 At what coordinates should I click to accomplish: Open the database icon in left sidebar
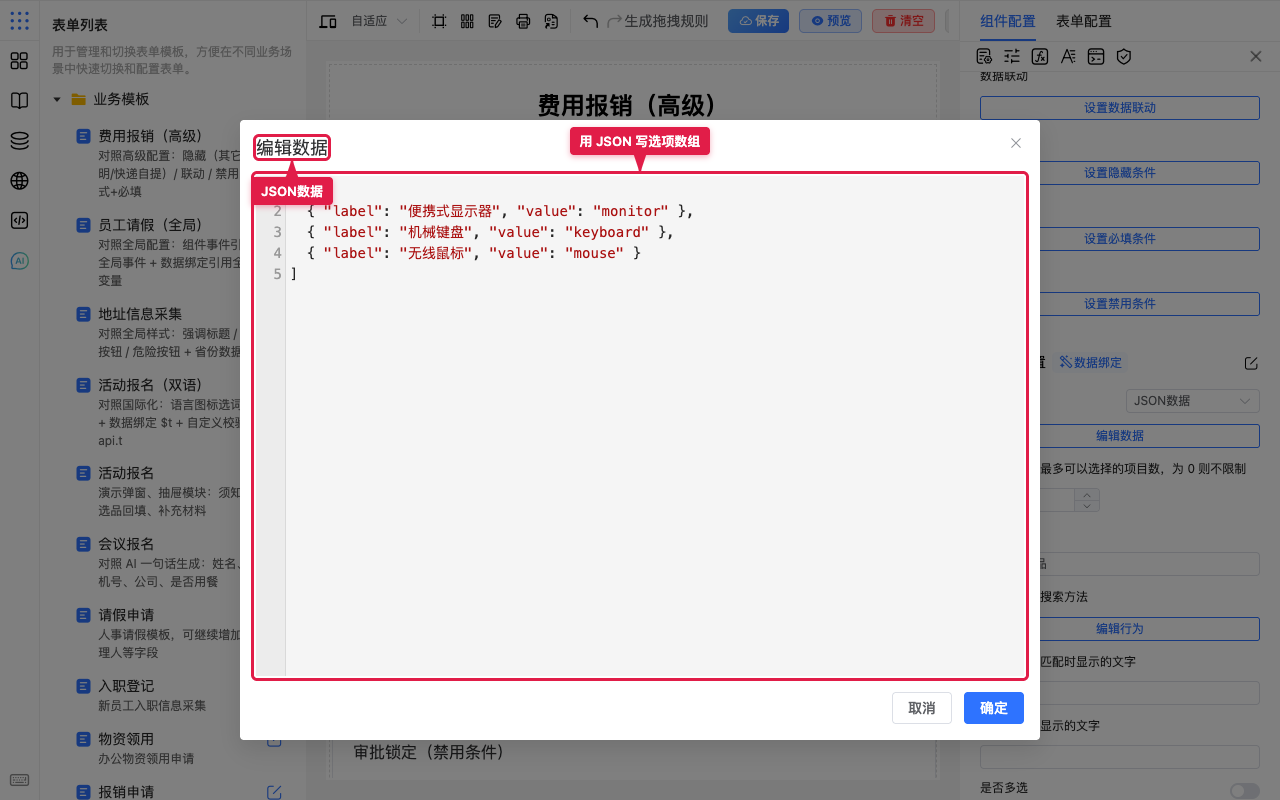point(19,141)
